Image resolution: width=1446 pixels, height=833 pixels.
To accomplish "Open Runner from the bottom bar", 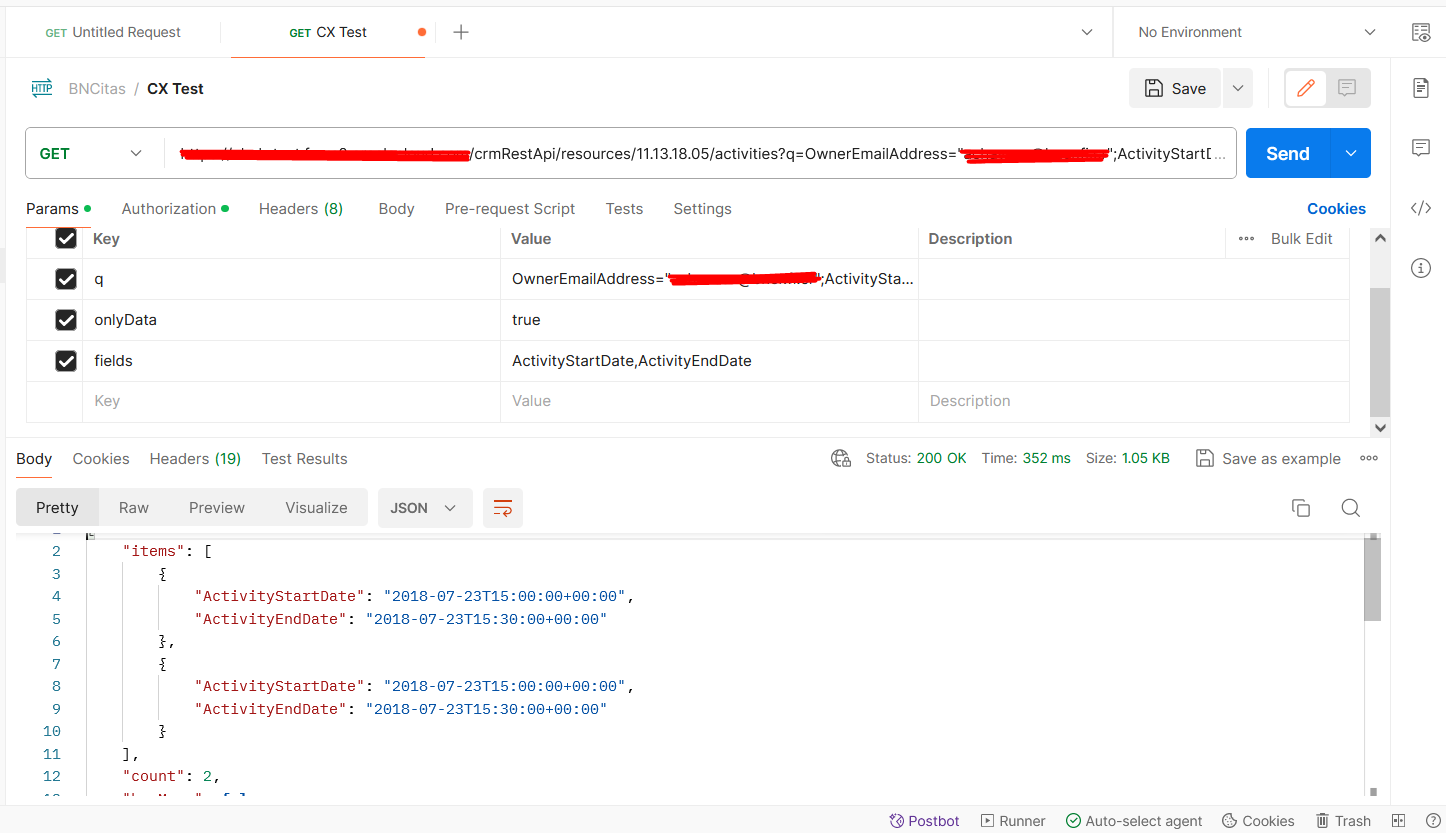I will (x=1013, y=820).
